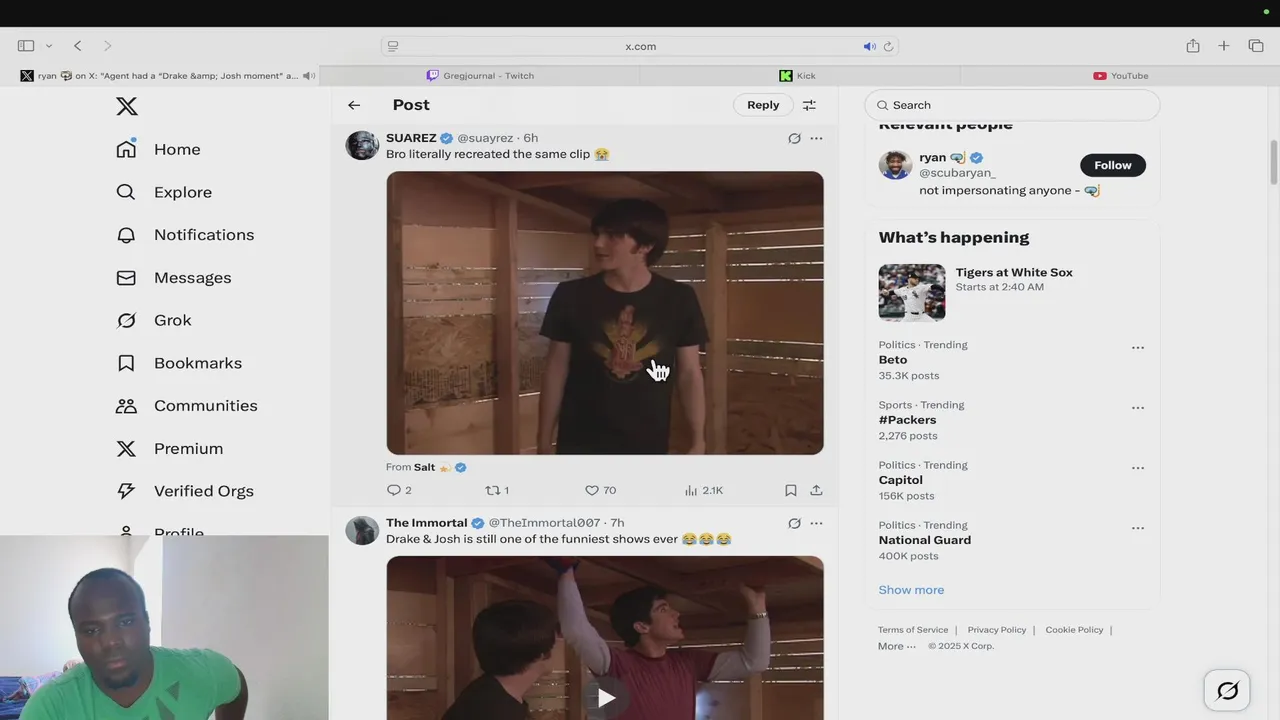
Task: Open reply sorting filter icon
Action: (x=809, y=105)
